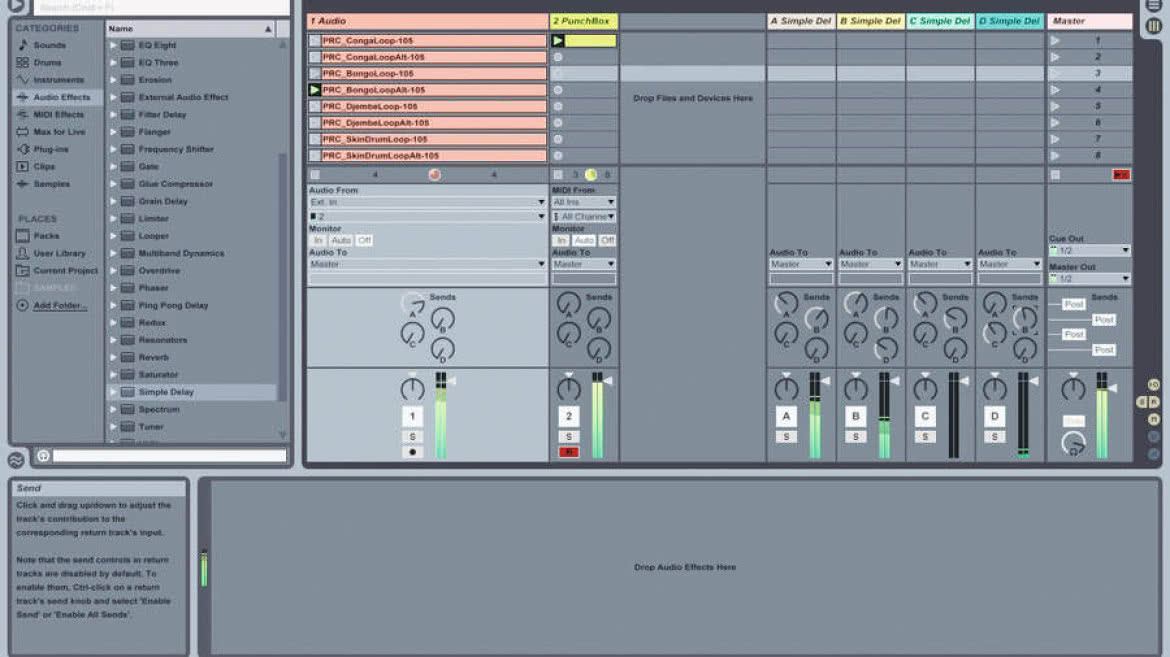Select the Clips browser category
This screenshot has height=657, width=1170.
coord(44,166)
